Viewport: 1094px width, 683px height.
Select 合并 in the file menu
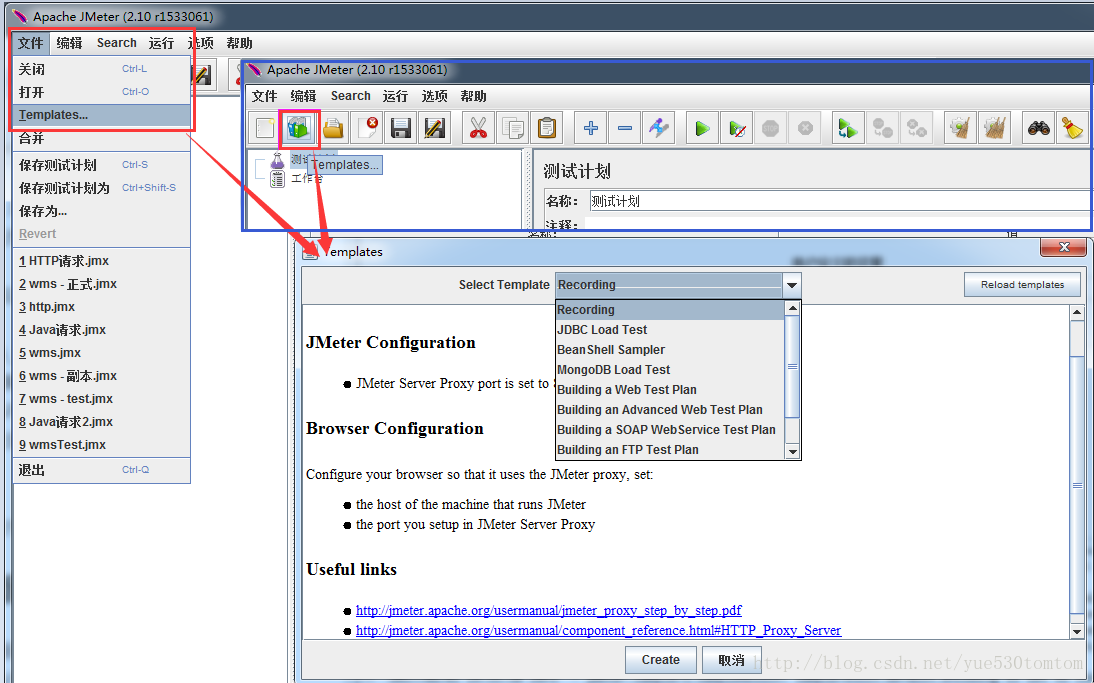point(102,138)
